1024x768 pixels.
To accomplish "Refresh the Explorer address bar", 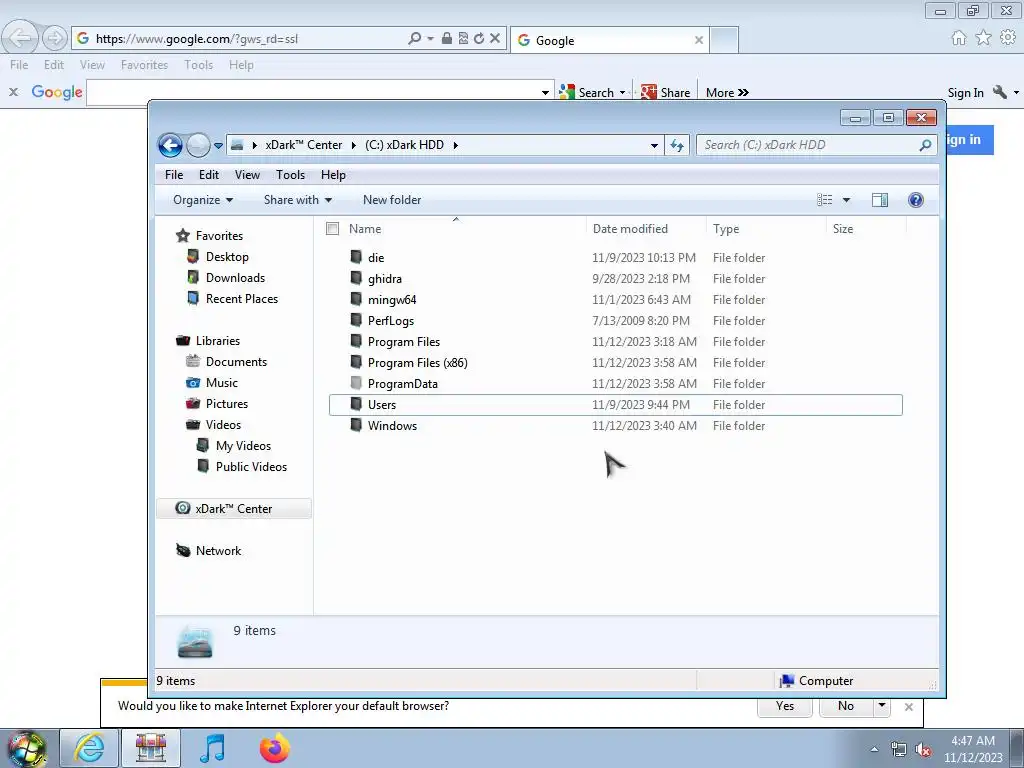I will (677, 145).
